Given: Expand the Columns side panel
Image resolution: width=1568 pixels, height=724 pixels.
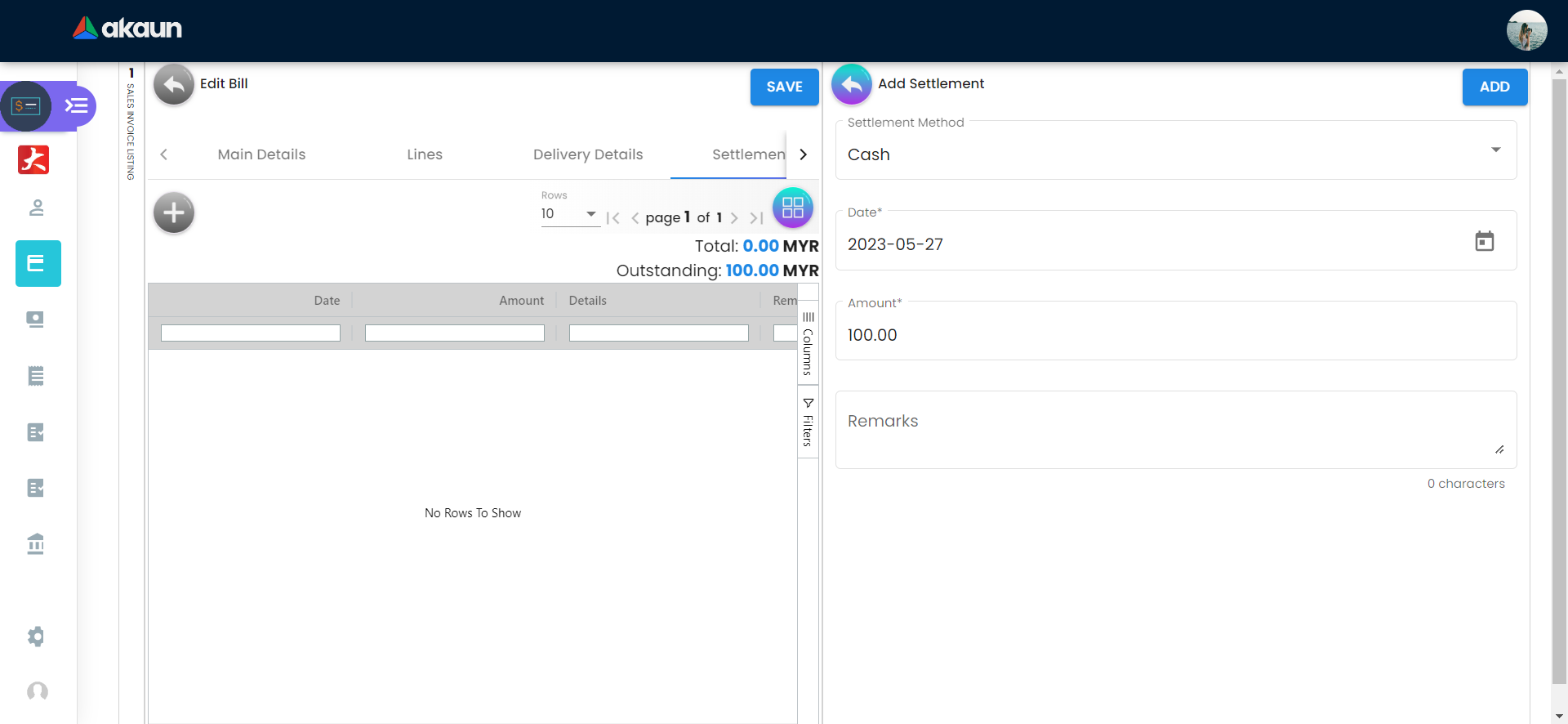Looking at the screenshot, I should tap(808, 343).
